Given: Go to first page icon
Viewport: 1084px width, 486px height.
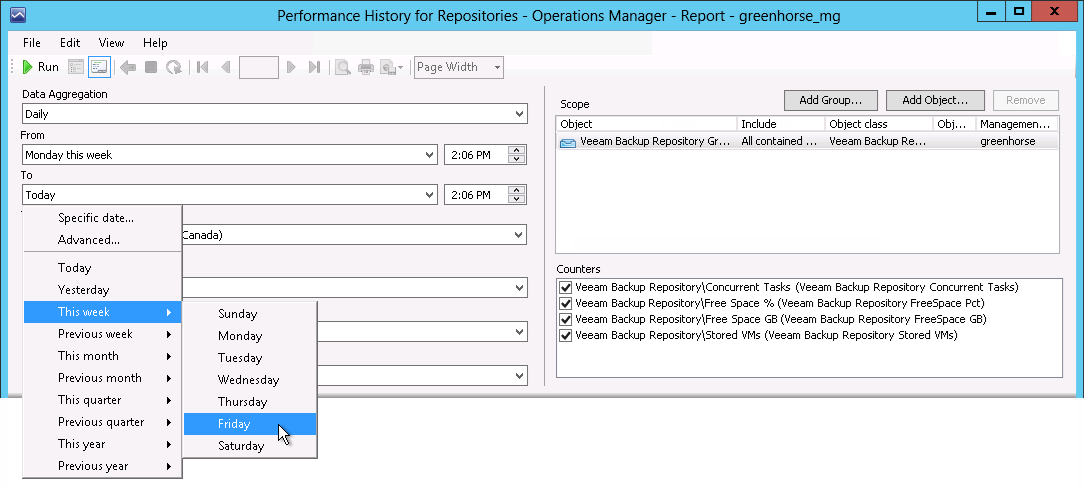Looking at the screenshot, I should point(203,67).
